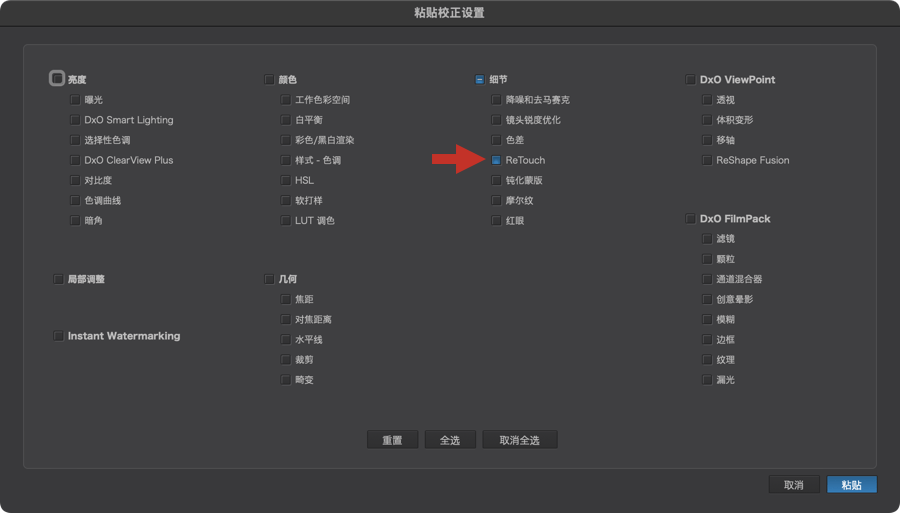Enable the 曝光 checkbox
This screenshot has width=900, height=513.
pos(75,100)
